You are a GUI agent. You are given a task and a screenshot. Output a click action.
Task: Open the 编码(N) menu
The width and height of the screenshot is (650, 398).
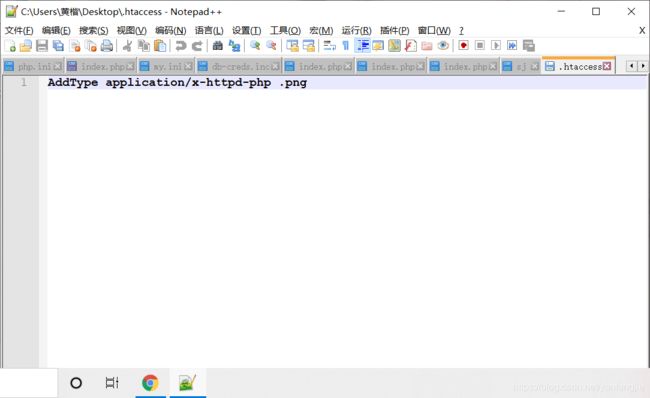(170, 31)
